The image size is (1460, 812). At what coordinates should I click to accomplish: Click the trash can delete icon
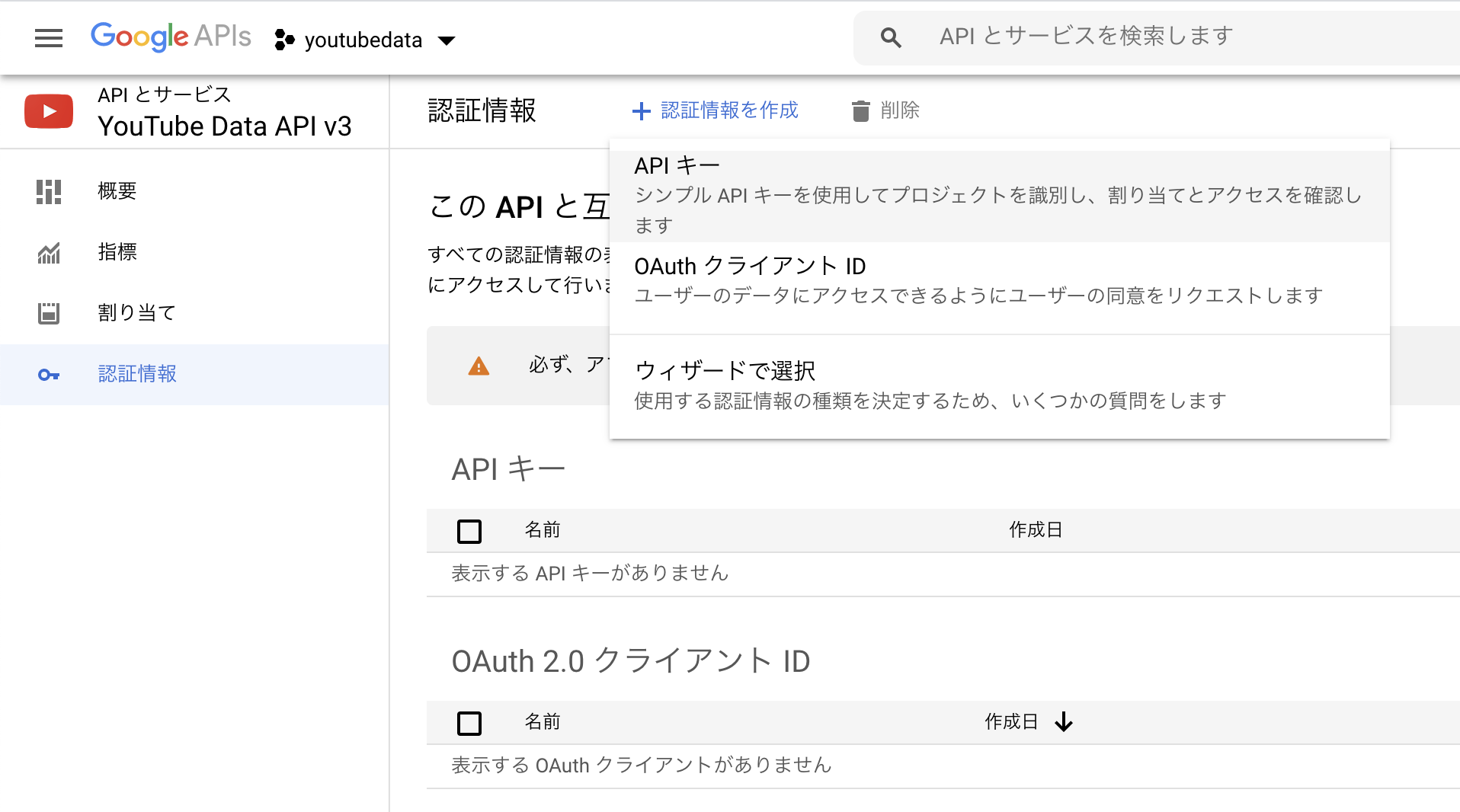(861, 111)
